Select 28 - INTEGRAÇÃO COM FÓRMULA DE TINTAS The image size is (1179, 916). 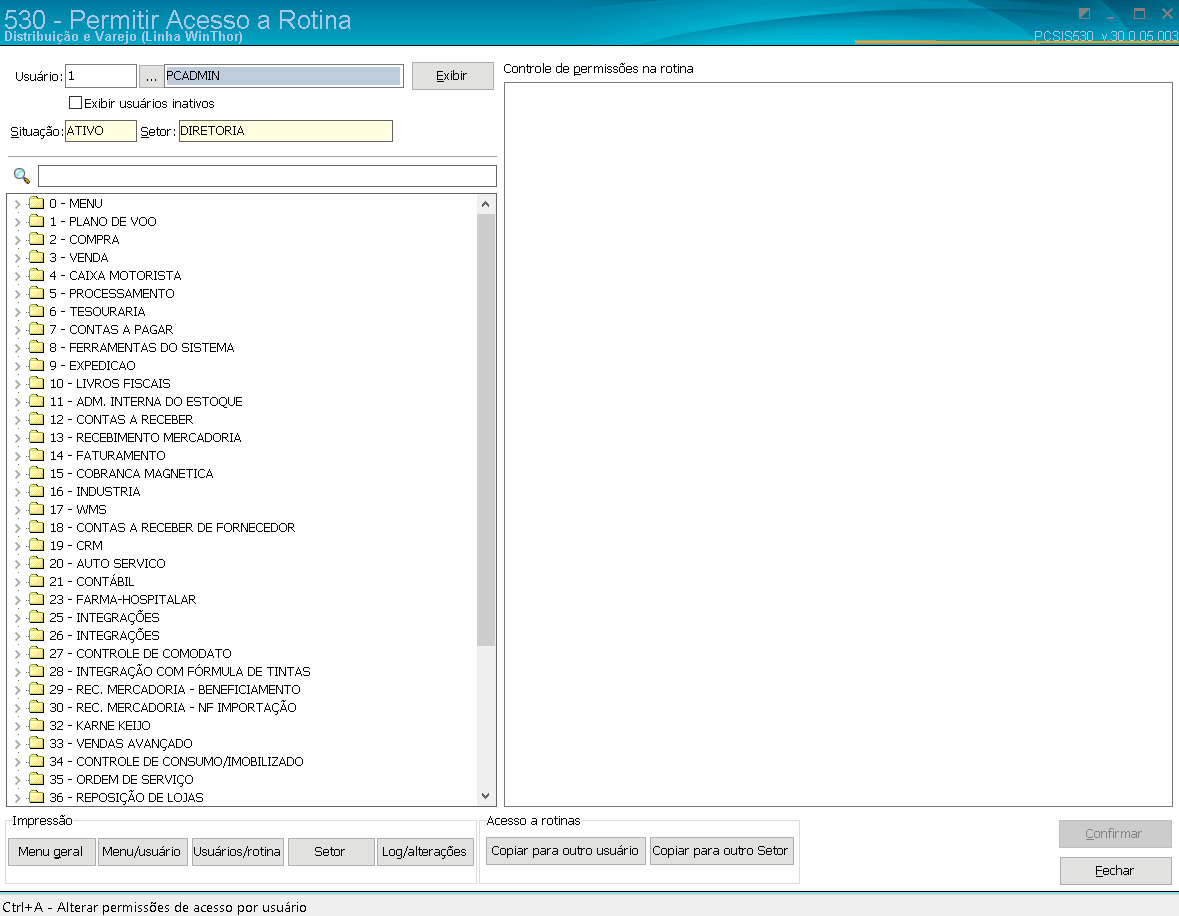(180, 672)
